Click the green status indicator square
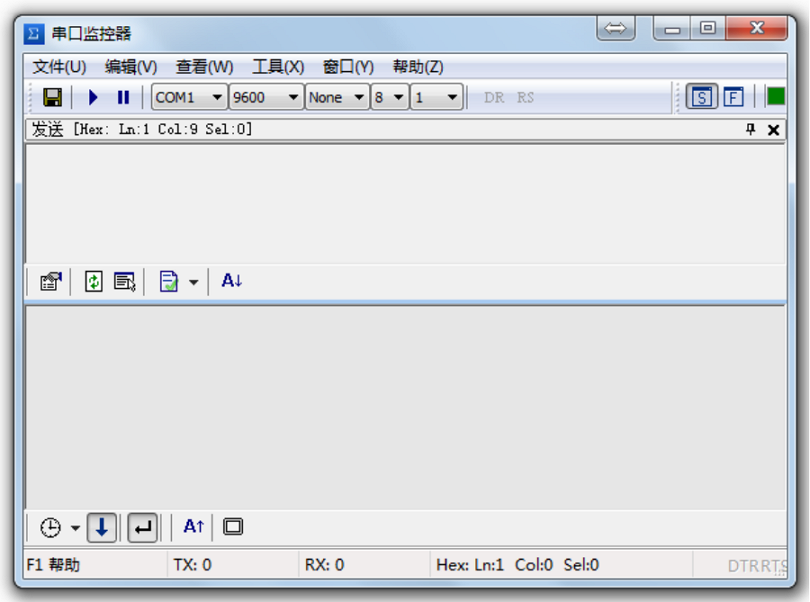The image size is (810, 602). click(x=775, y=97)
